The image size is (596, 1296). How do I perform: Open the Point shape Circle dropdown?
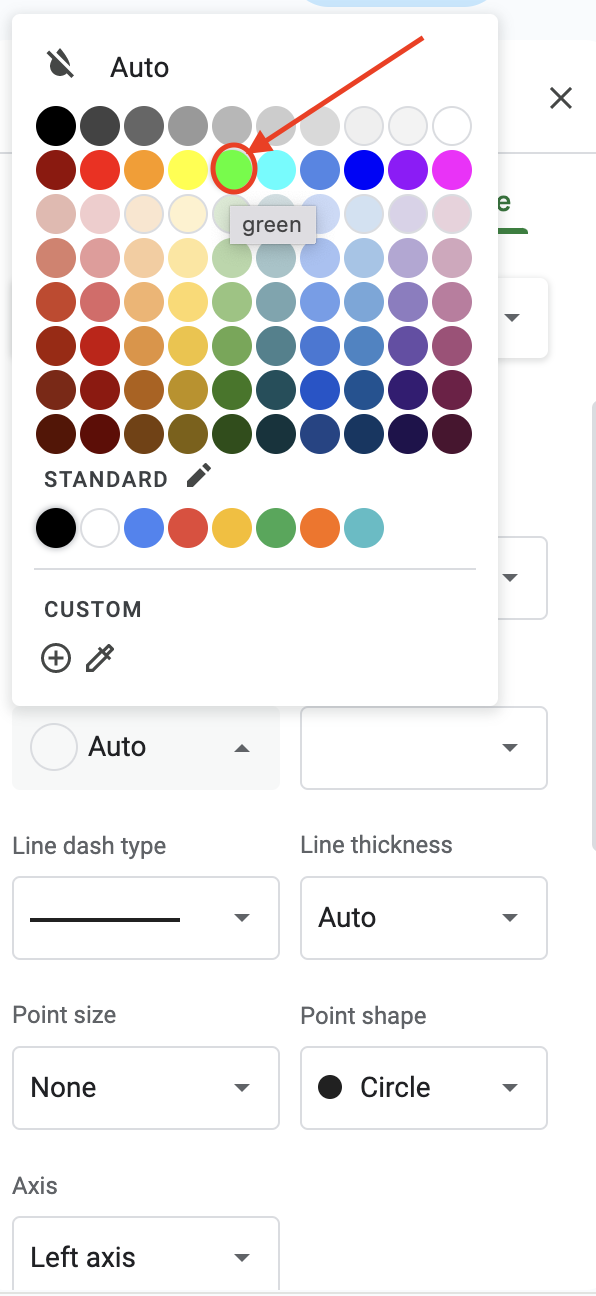424,1088
